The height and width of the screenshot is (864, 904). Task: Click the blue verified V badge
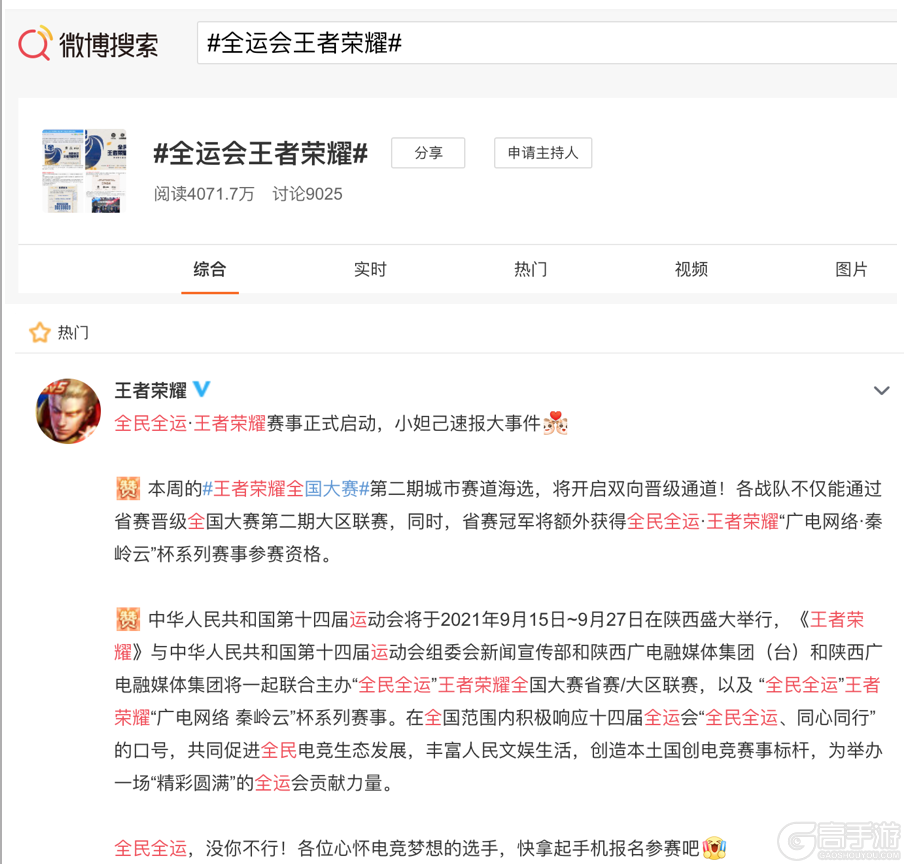pyautogui.click(x=201, y=389)
